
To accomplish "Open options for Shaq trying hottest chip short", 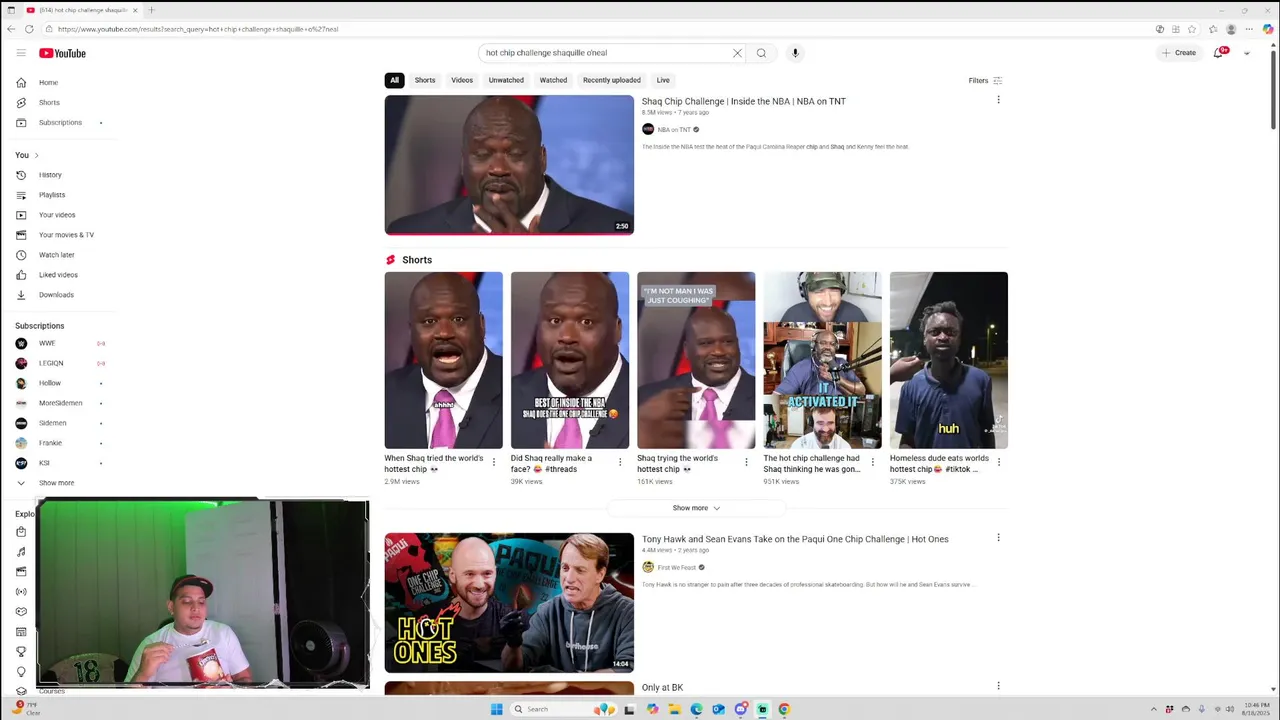I will [x=746, y=462].
